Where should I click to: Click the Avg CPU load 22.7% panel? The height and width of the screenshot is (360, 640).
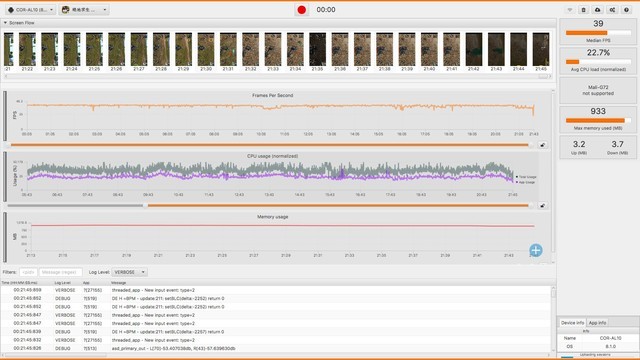pos(598,60)
